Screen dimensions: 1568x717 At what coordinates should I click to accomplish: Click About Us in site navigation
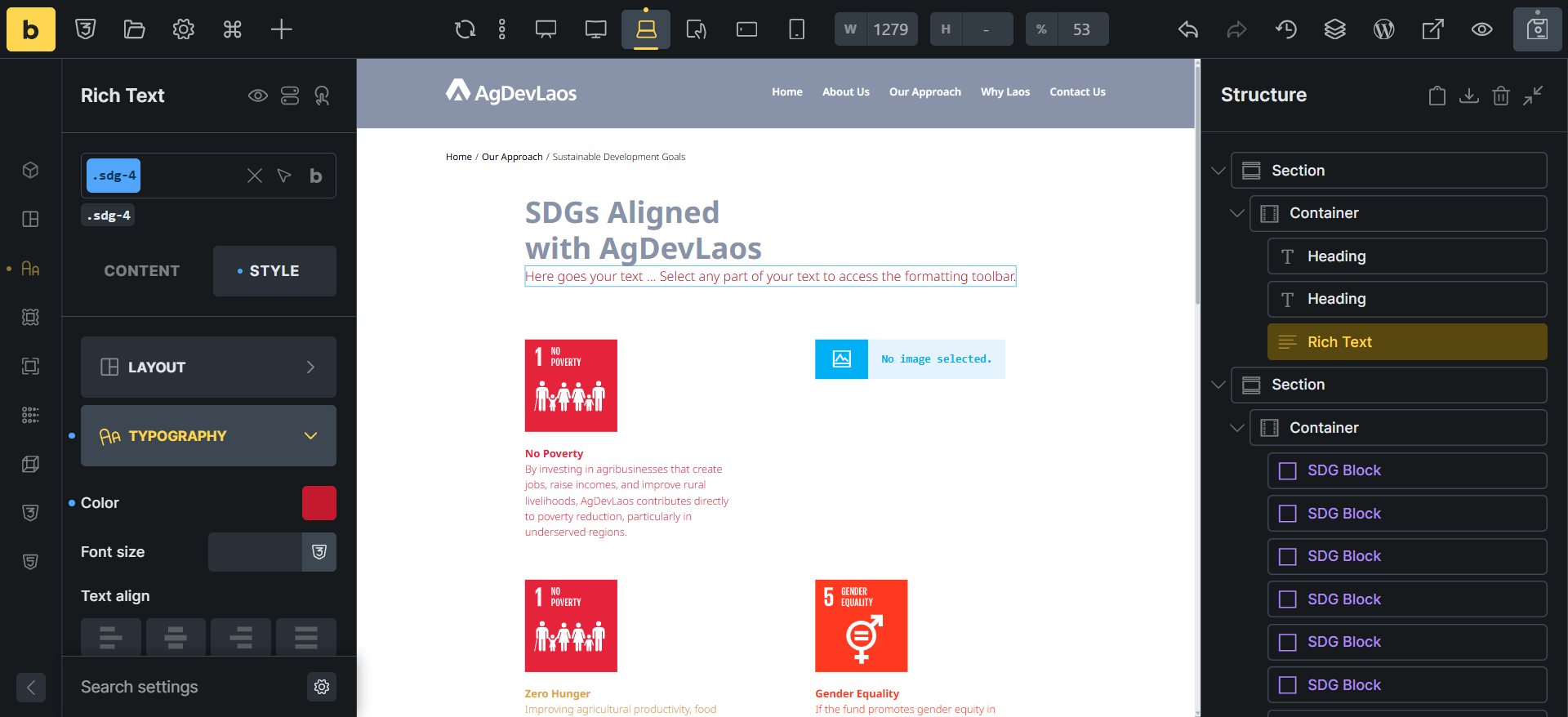click(x=846, y=92)
